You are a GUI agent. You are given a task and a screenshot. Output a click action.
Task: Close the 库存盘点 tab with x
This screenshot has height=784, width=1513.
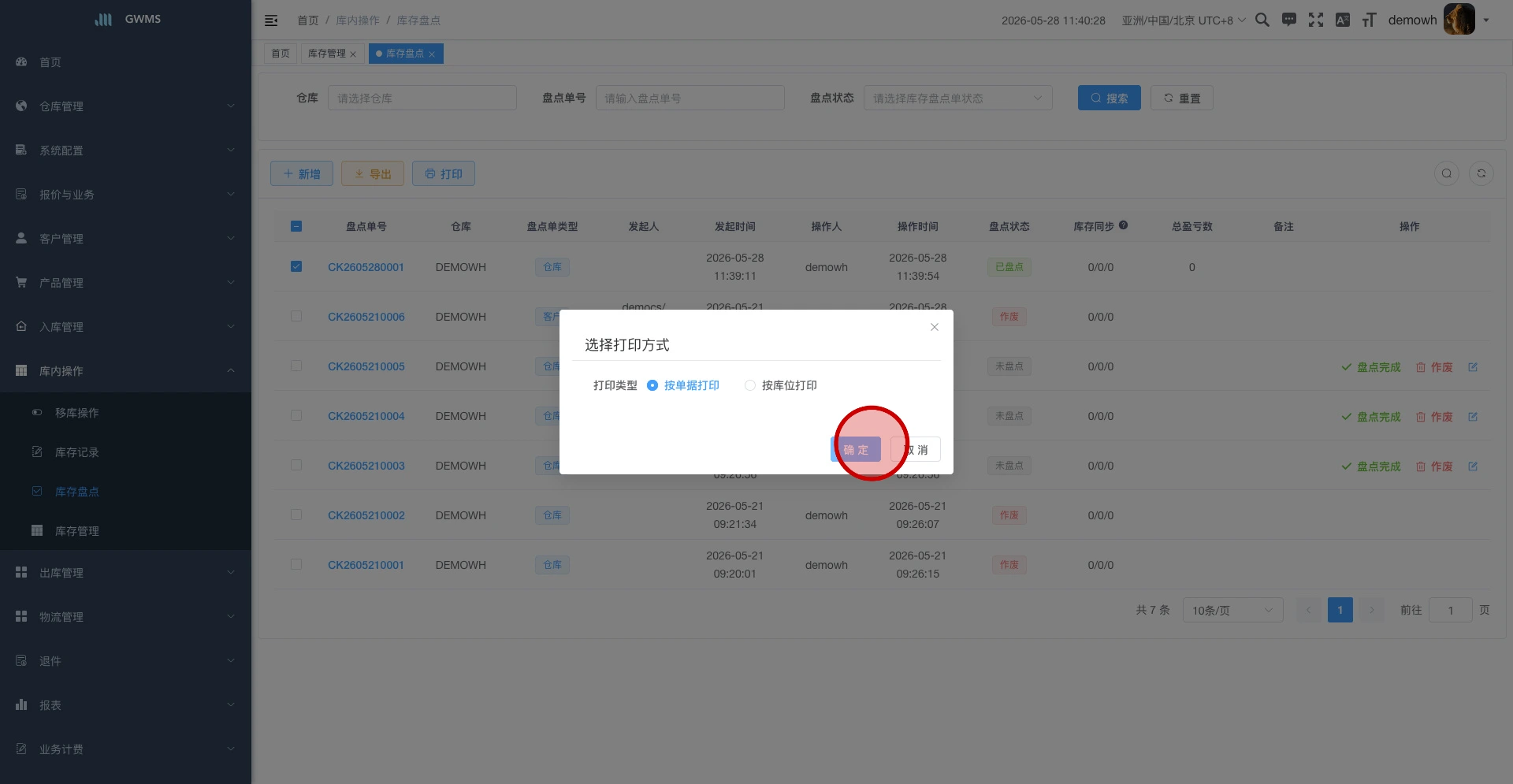[x=432, y=54]
